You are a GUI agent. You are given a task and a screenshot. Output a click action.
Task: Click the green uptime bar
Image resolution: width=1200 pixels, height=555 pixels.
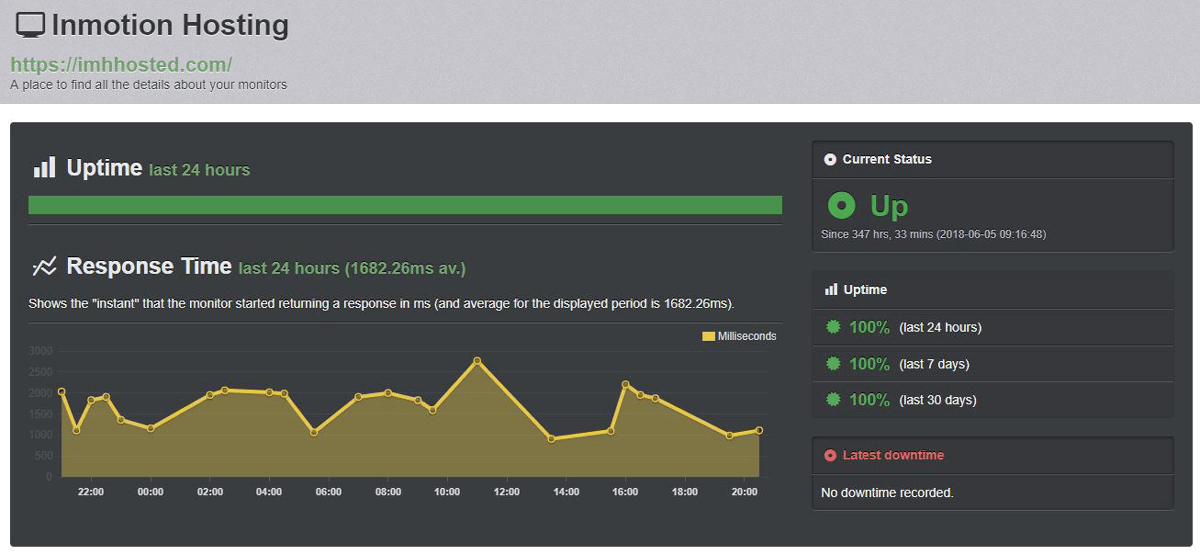(405, 205)
